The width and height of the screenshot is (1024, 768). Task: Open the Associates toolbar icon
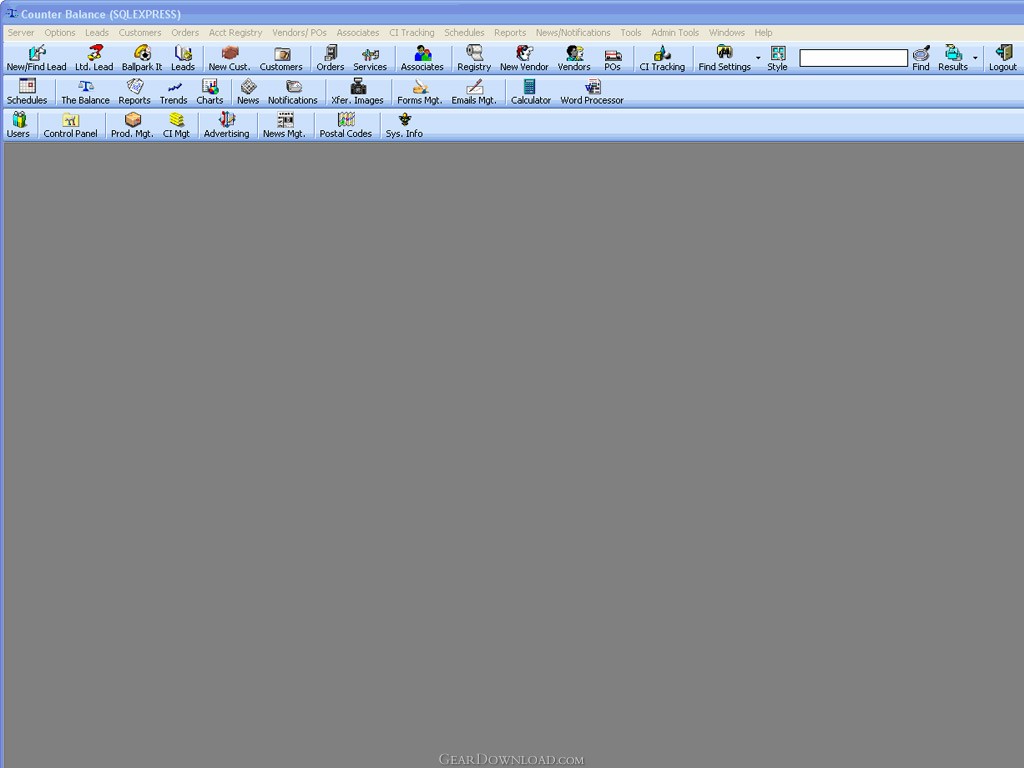(x=422, y=58)
